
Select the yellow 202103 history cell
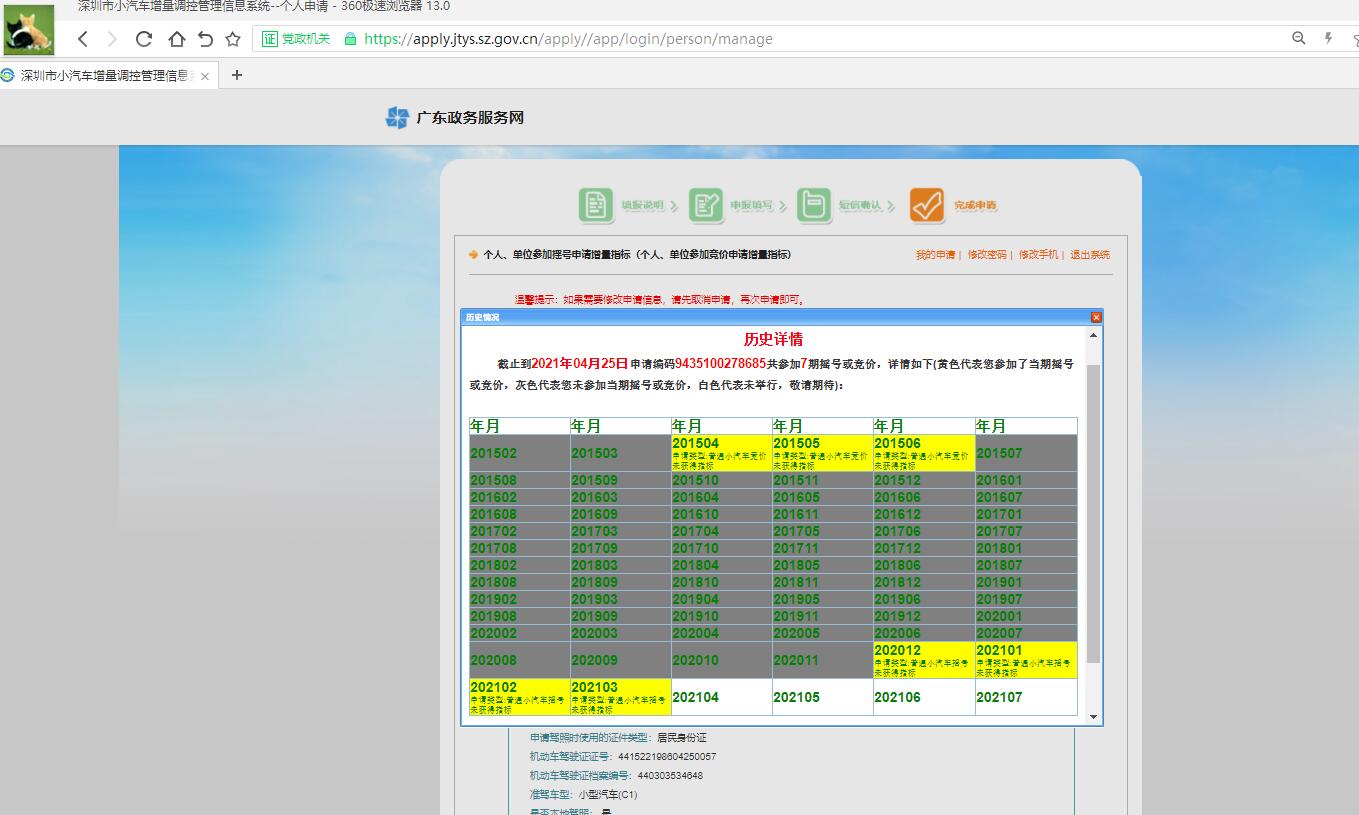tap(620, 697)
